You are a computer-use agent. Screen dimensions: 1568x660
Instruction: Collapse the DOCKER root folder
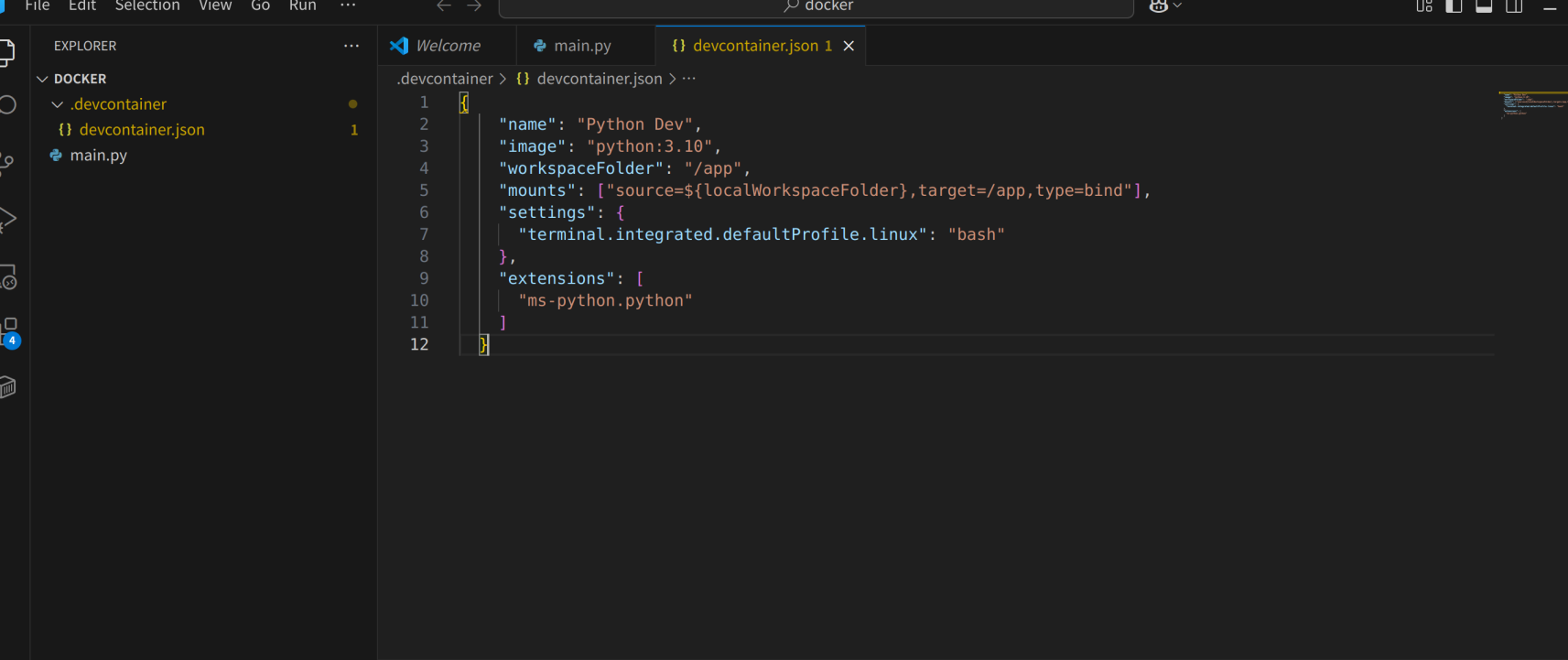pos(42,79)
